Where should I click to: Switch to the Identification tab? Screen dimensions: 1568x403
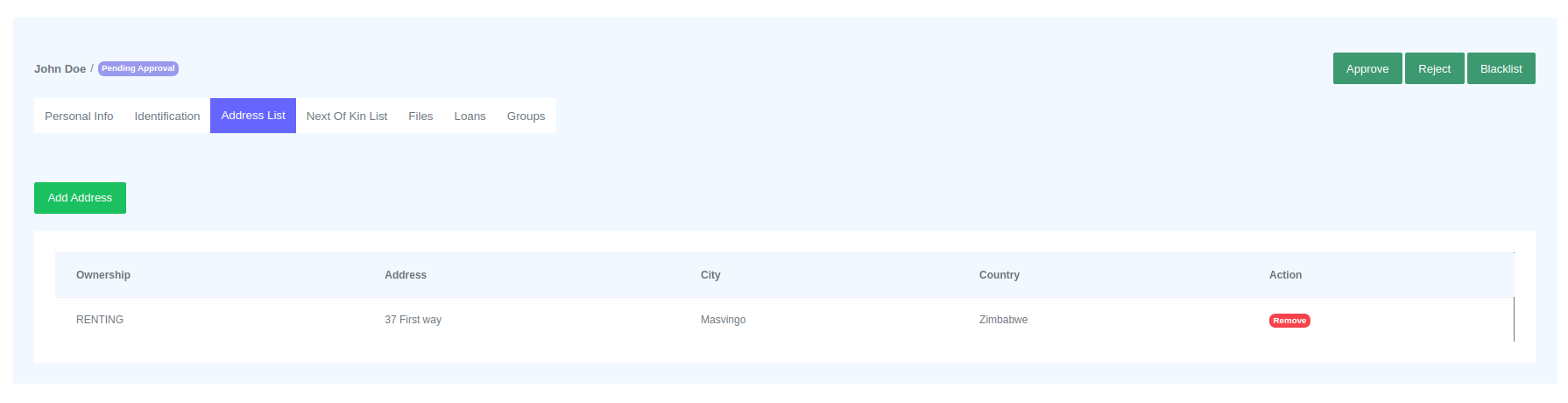pos(166,116)
